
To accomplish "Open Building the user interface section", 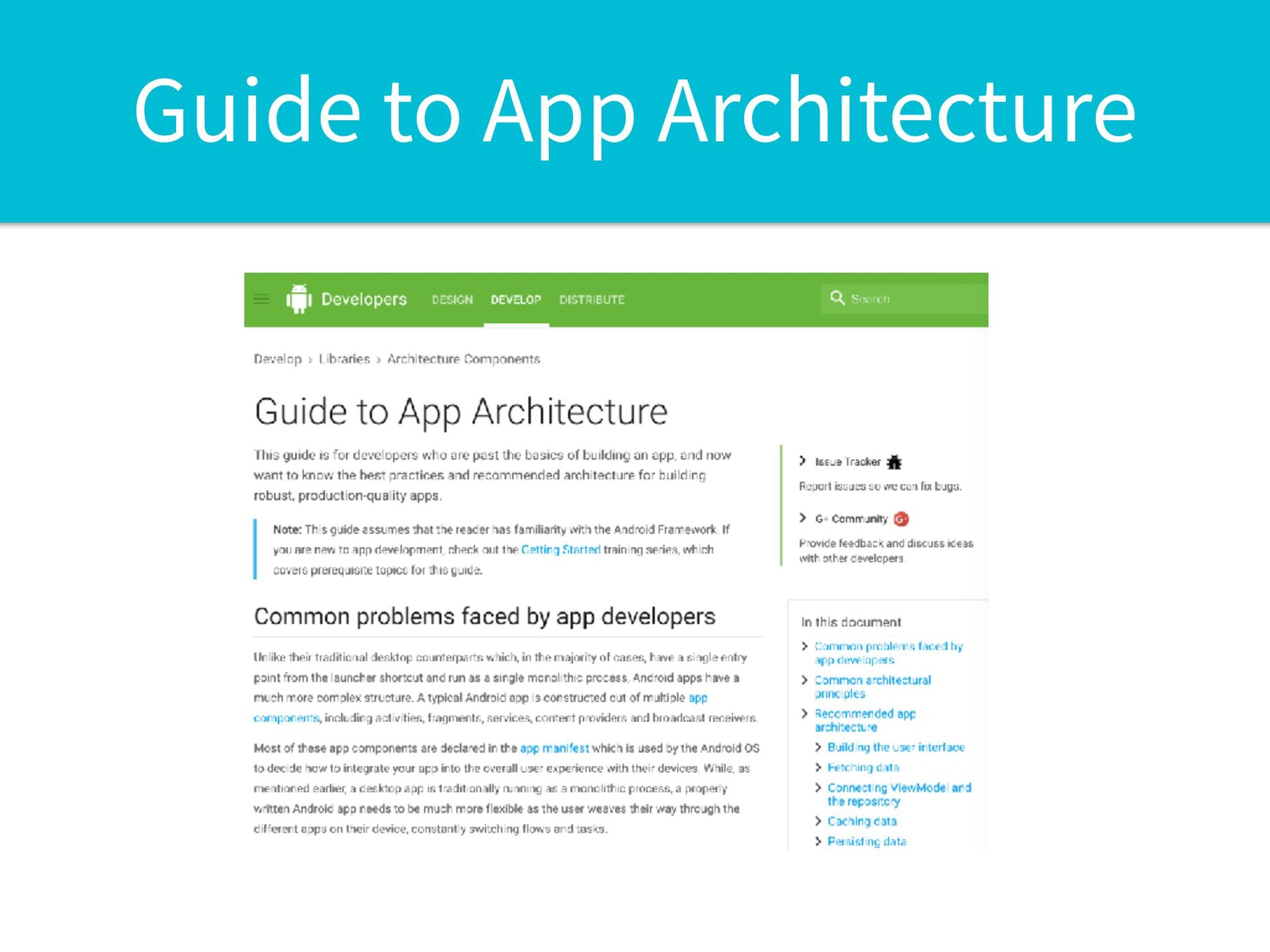I will pos(896,747).
